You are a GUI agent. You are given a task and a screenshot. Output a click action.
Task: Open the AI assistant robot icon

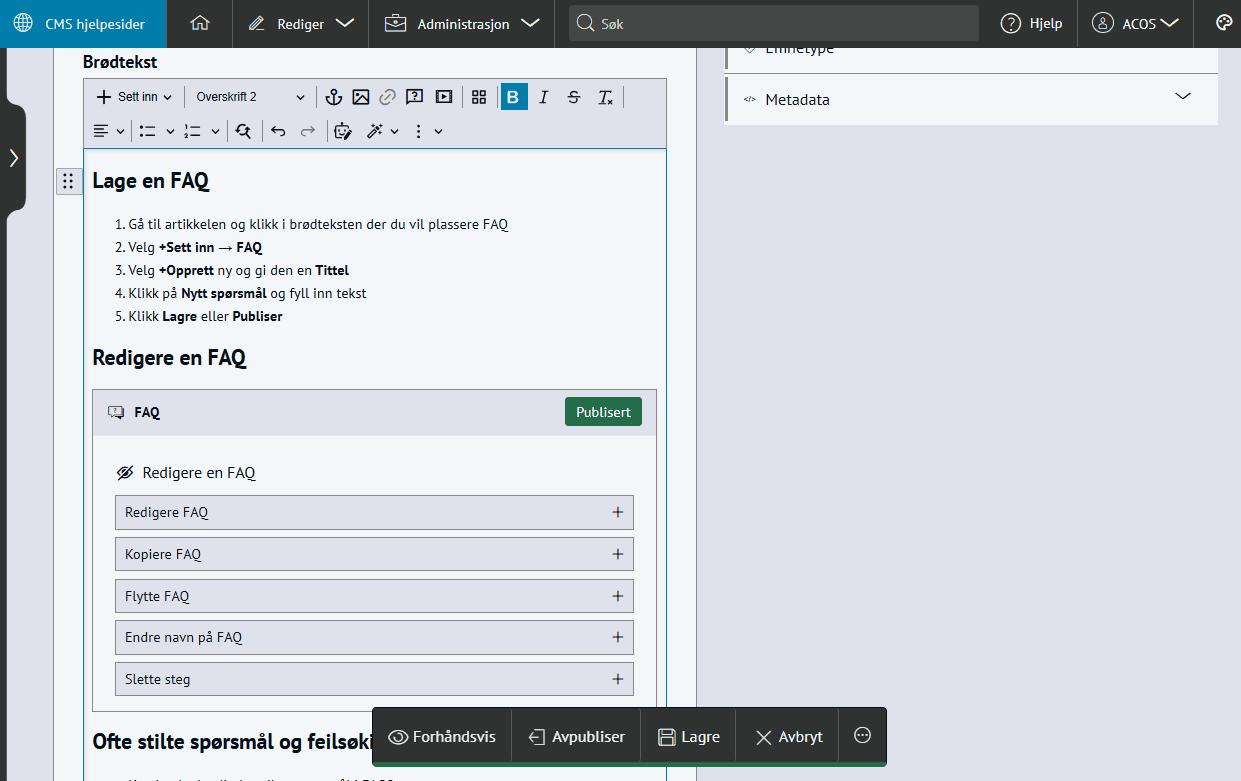click(343, 131)
